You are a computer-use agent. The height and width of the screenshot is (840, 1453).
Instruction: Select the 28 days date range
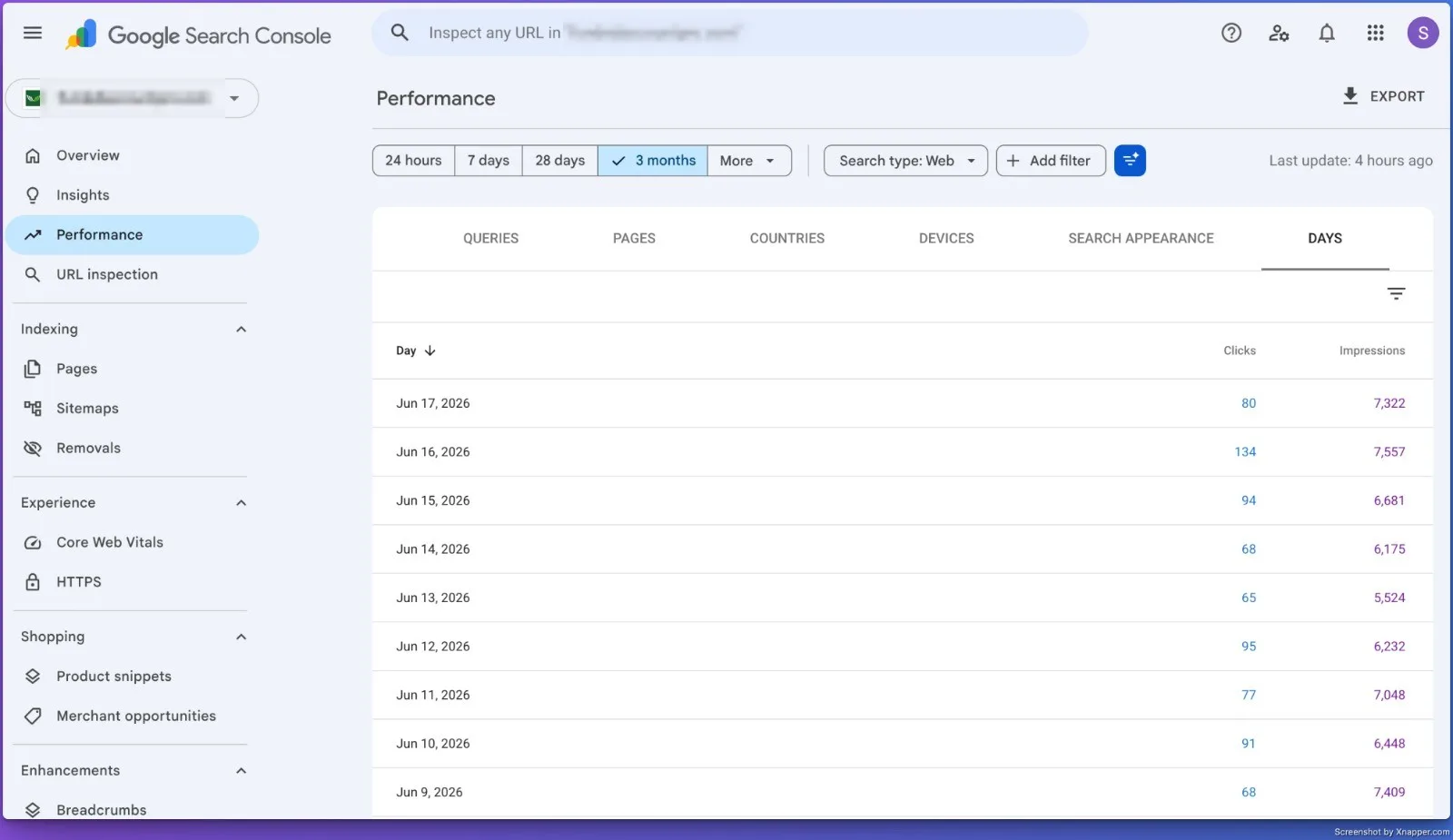coord(559,161)
